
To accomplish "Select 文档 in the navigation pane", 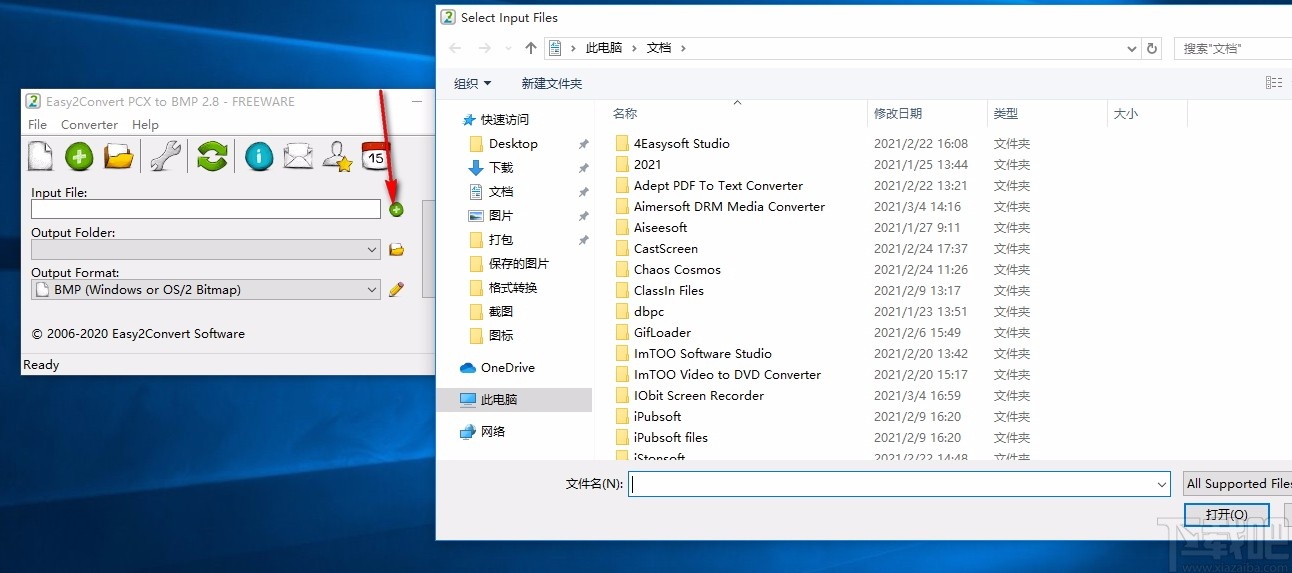I will coord(501,192).
